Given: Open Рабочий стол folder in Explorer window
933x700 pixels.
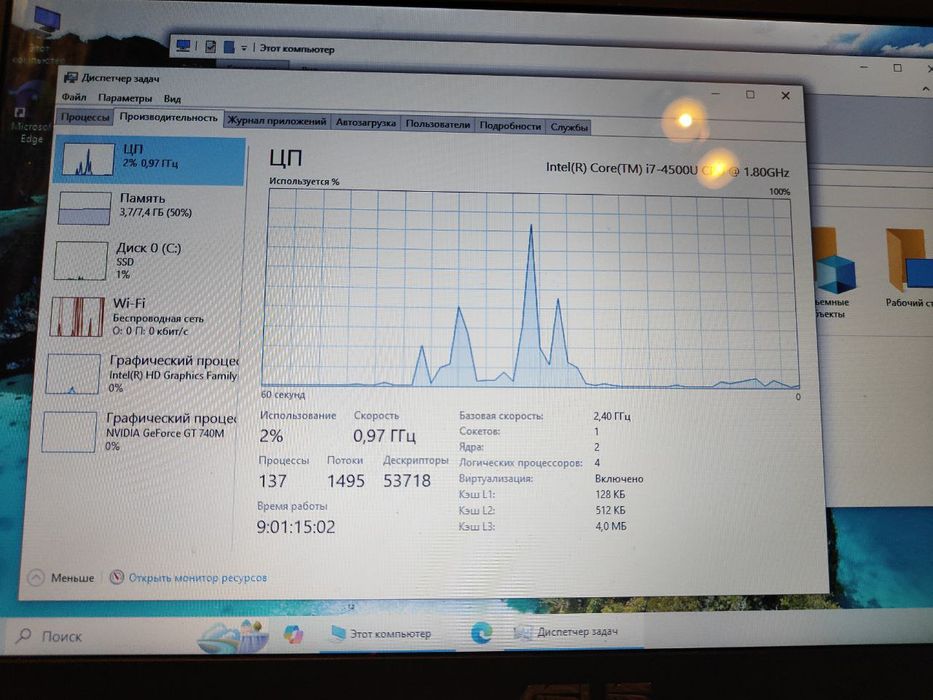Looking at the screenshot, I should coord(909,268).
